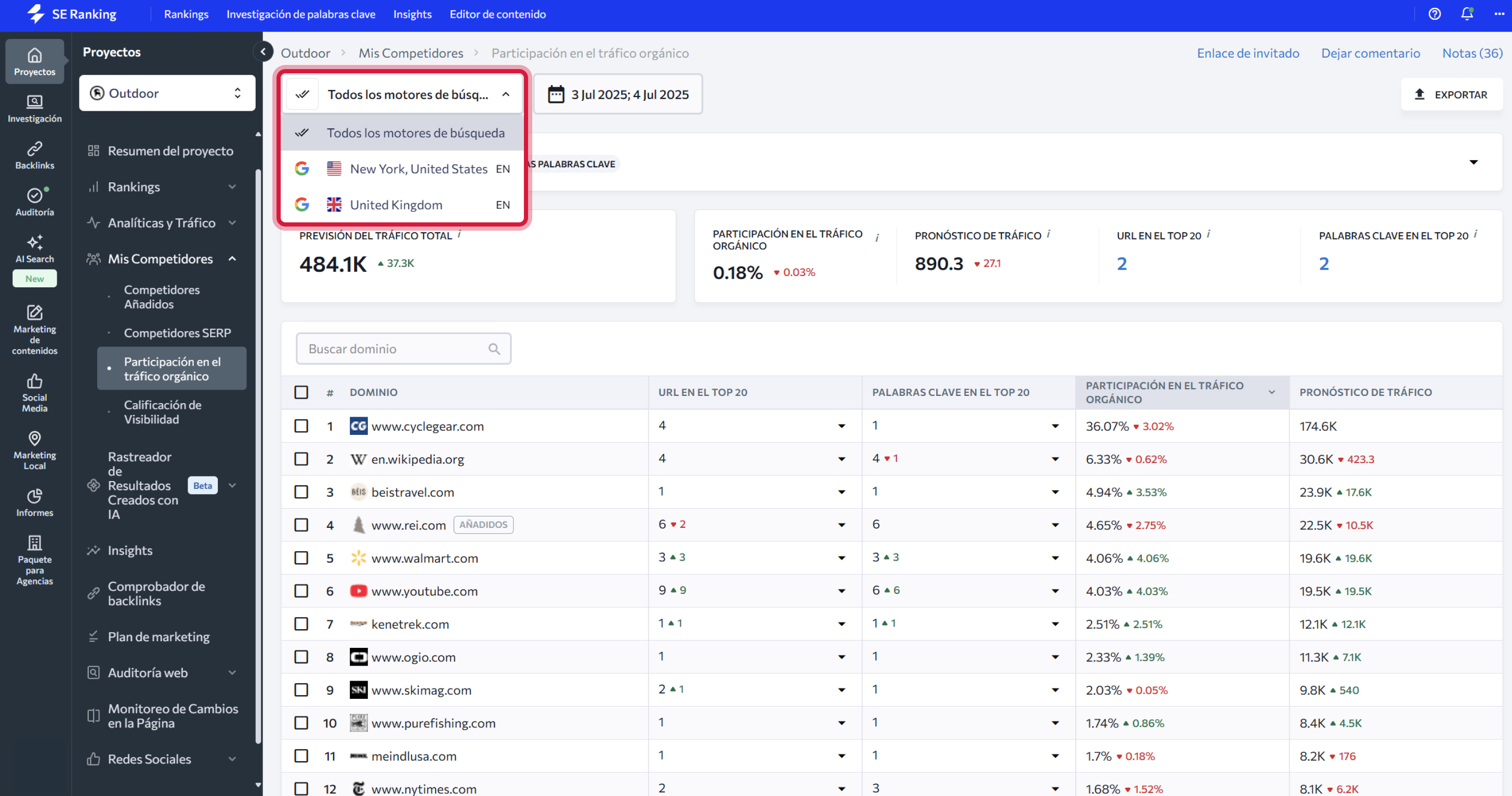Click the help question mark icon
This screenshot has width=1512, height=796.
tap(1434, 14)
